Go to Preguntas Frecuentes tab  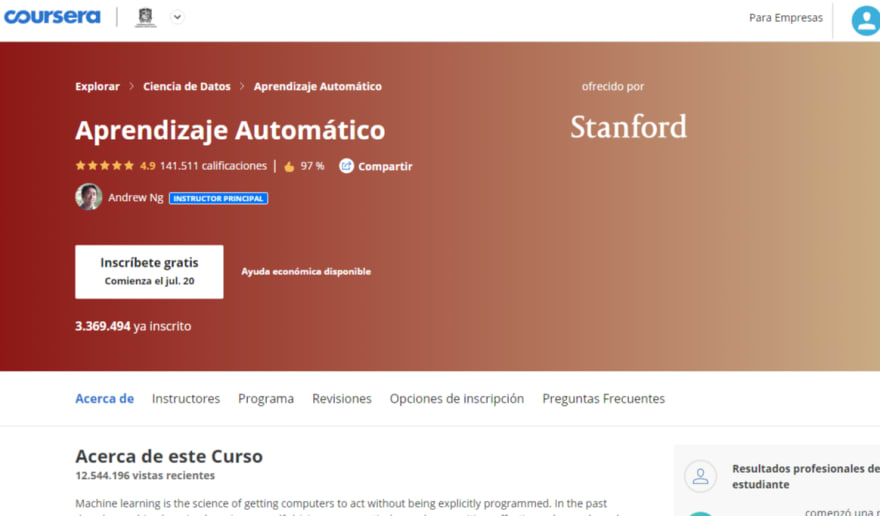tap(603, 399)
